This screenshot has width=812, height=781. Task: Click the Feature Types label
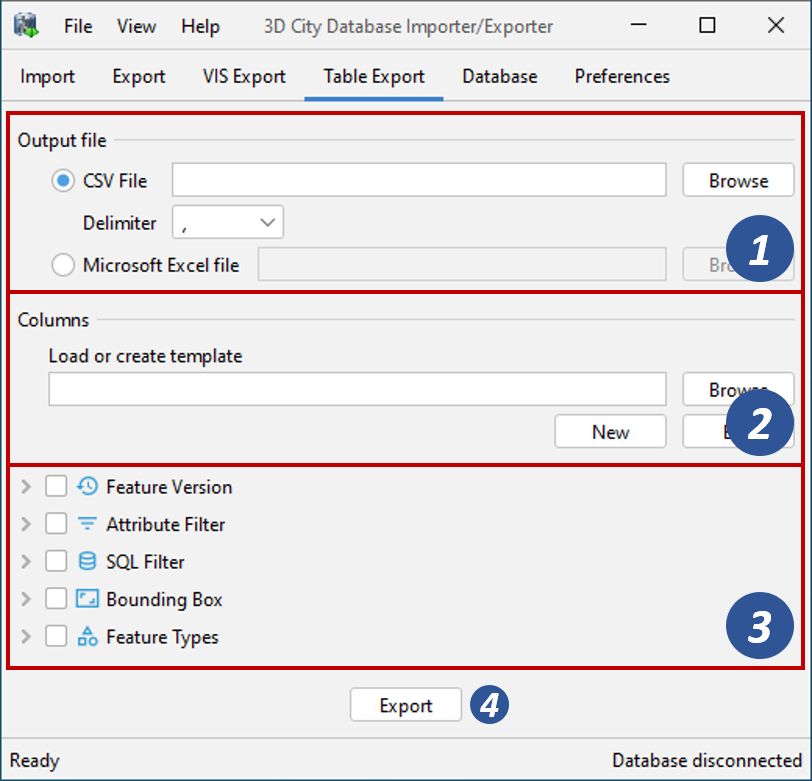point(163,637)
